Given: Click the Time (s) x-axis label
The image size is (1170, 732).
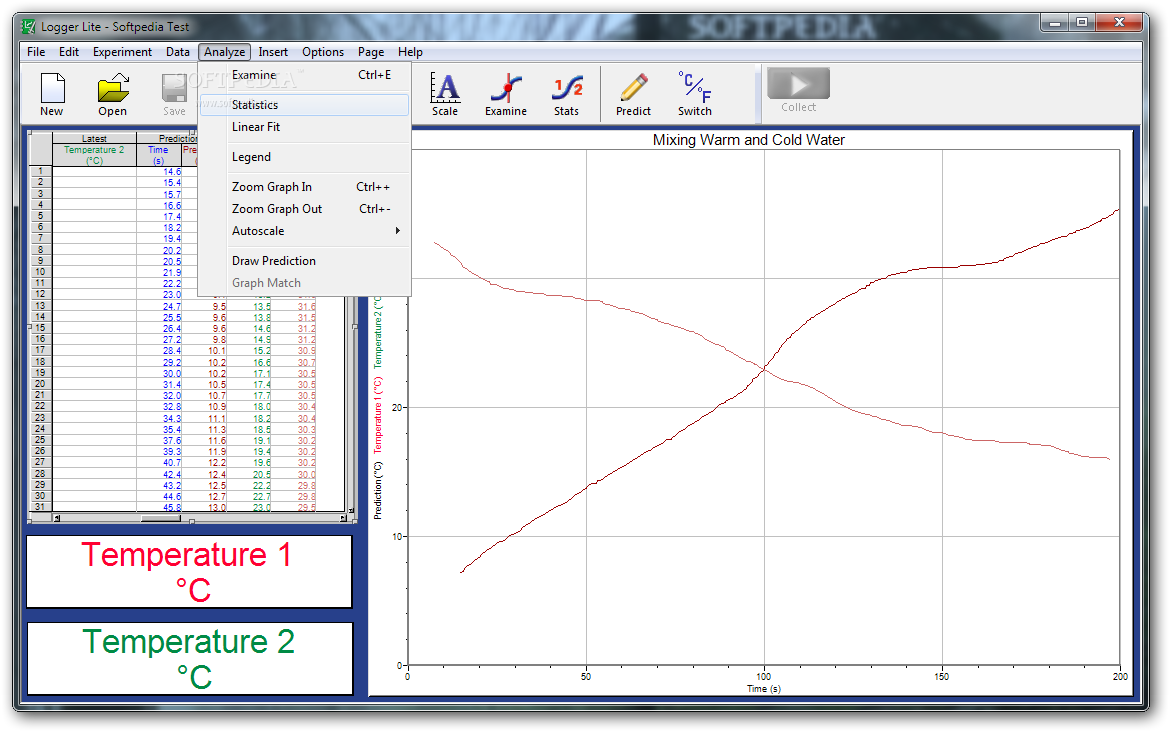Looking at the screenshot, I should (763, 689).
